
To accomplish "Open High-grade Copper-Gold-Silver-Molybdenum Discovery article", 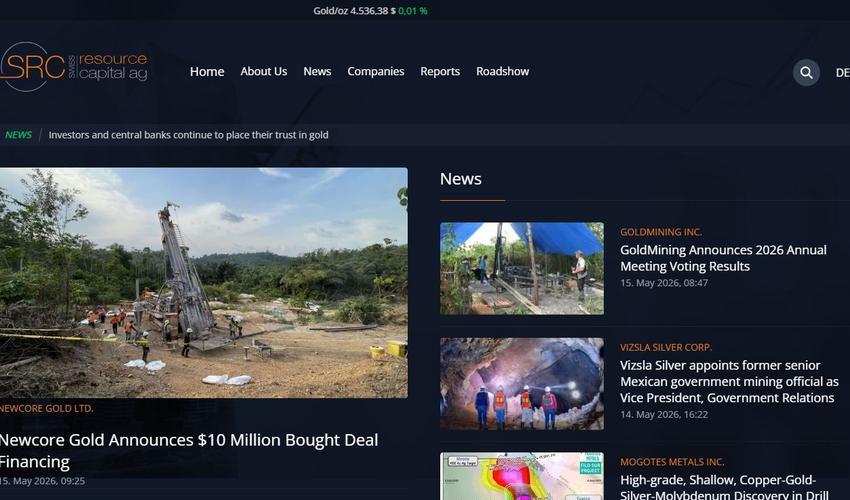I will [724, 486].
